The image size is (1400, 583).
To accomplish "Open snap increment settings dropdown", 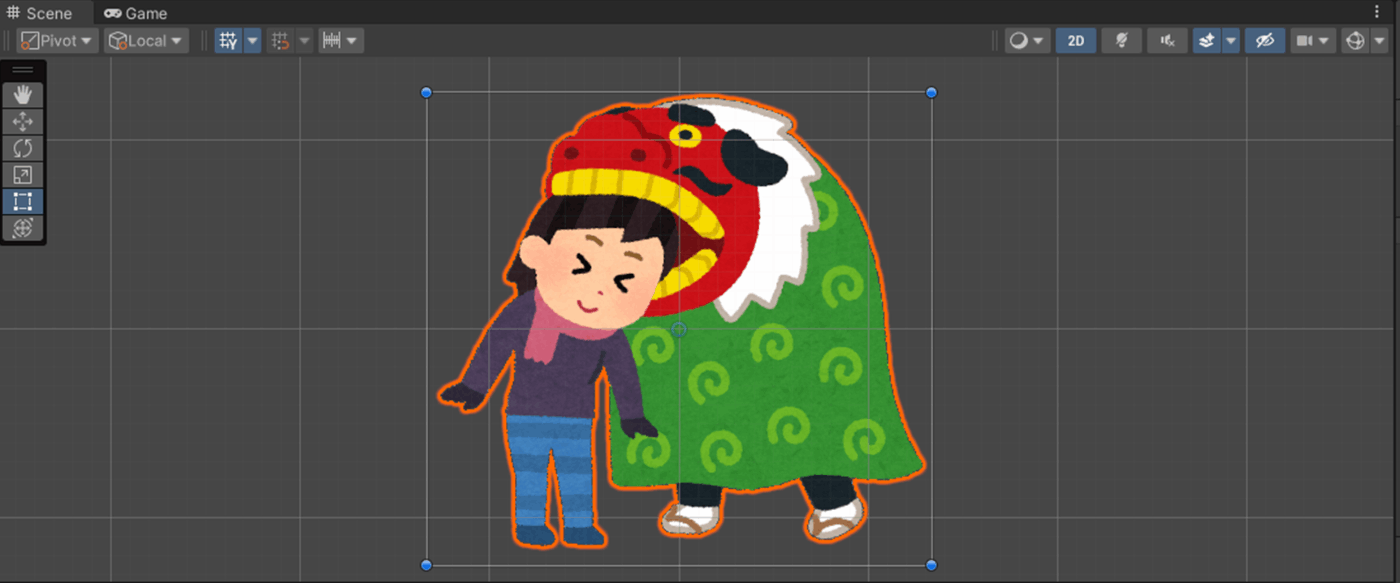I will [341, 41].
